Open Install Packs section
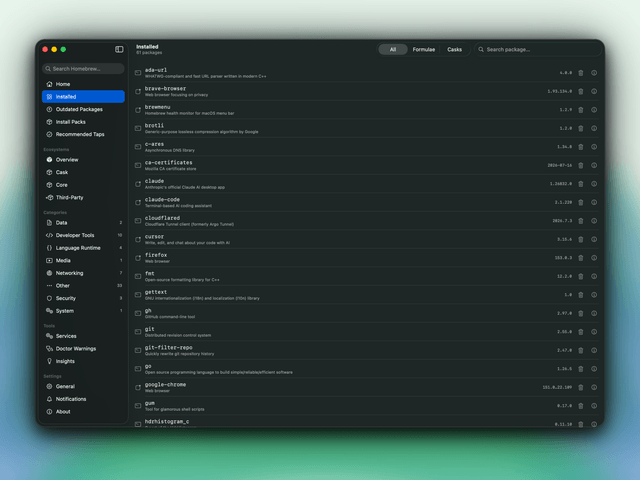The height and width of the screenshot is (480, 640). point(83,122)
